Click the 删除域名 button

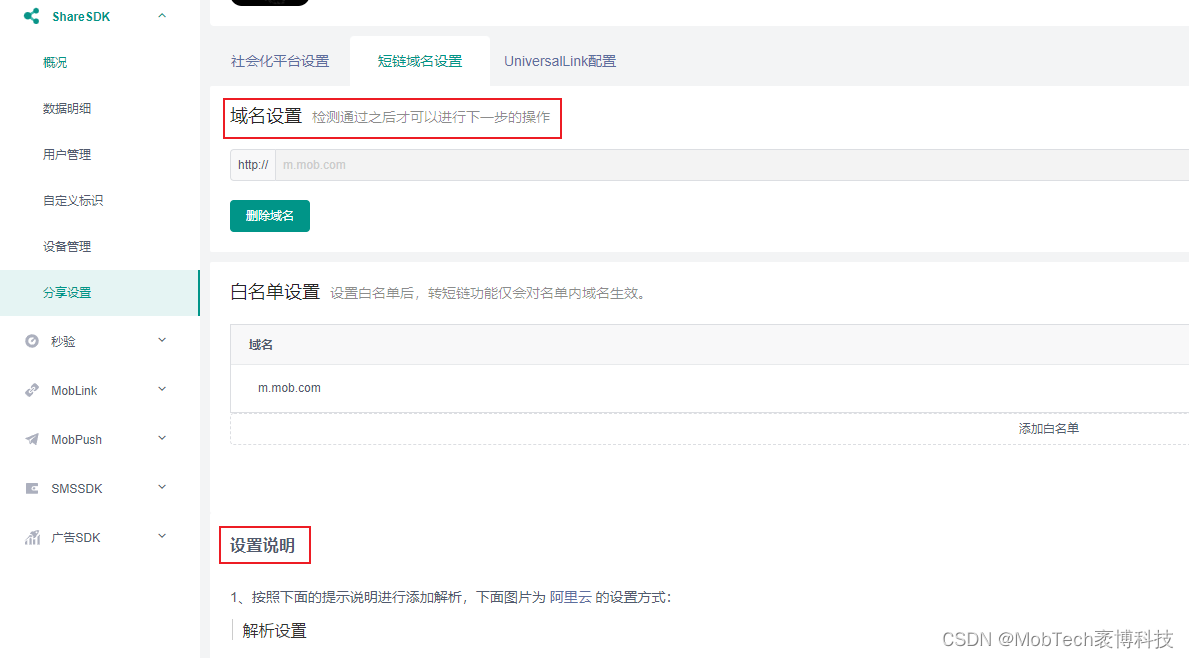click(x=269, y=215)
